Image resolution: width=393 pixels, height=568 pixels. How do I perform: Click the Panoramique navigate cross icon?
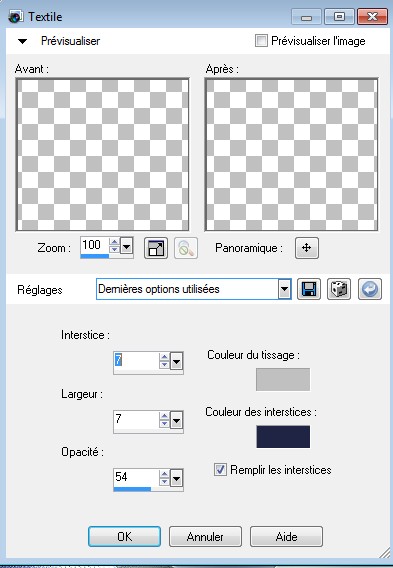pos(307,248)
